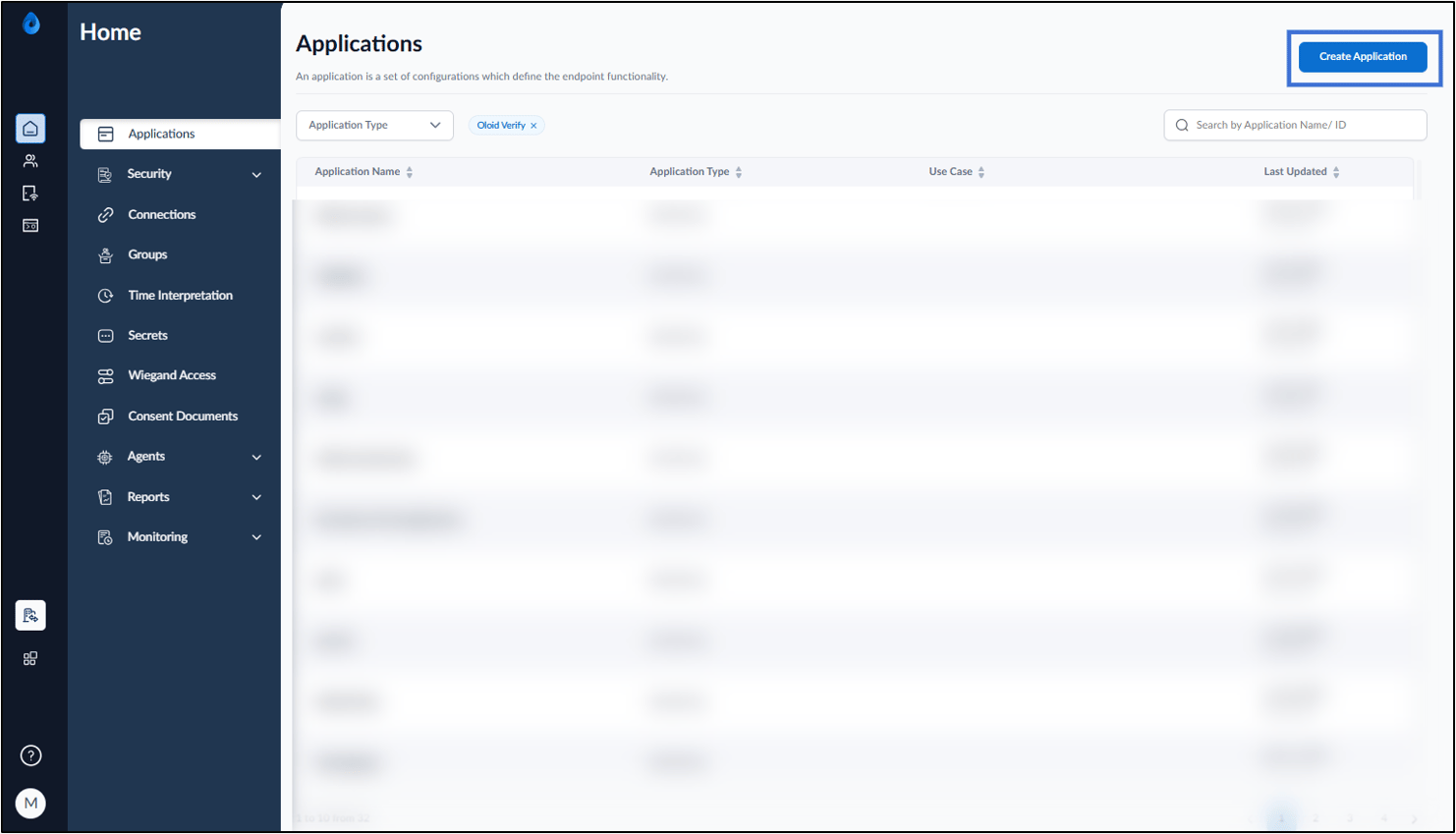
Task: Expand the Agents chevron
Action: 256,457
